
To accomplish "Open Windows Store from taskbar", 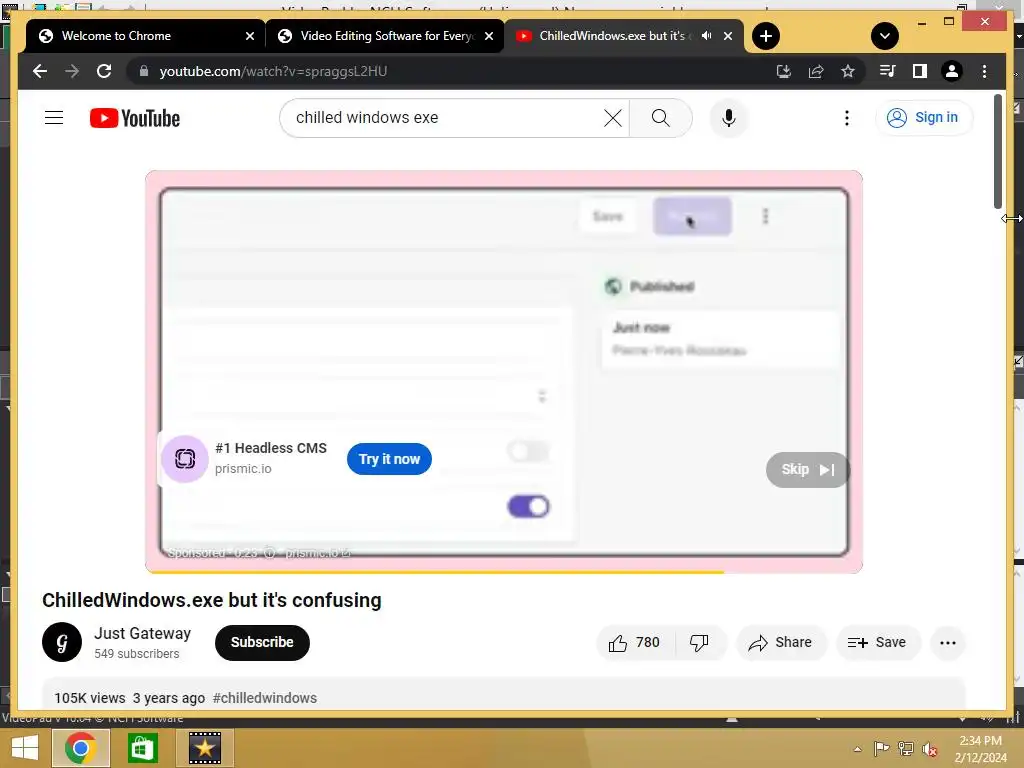I will pyautogui.click(x=142, y=748).
